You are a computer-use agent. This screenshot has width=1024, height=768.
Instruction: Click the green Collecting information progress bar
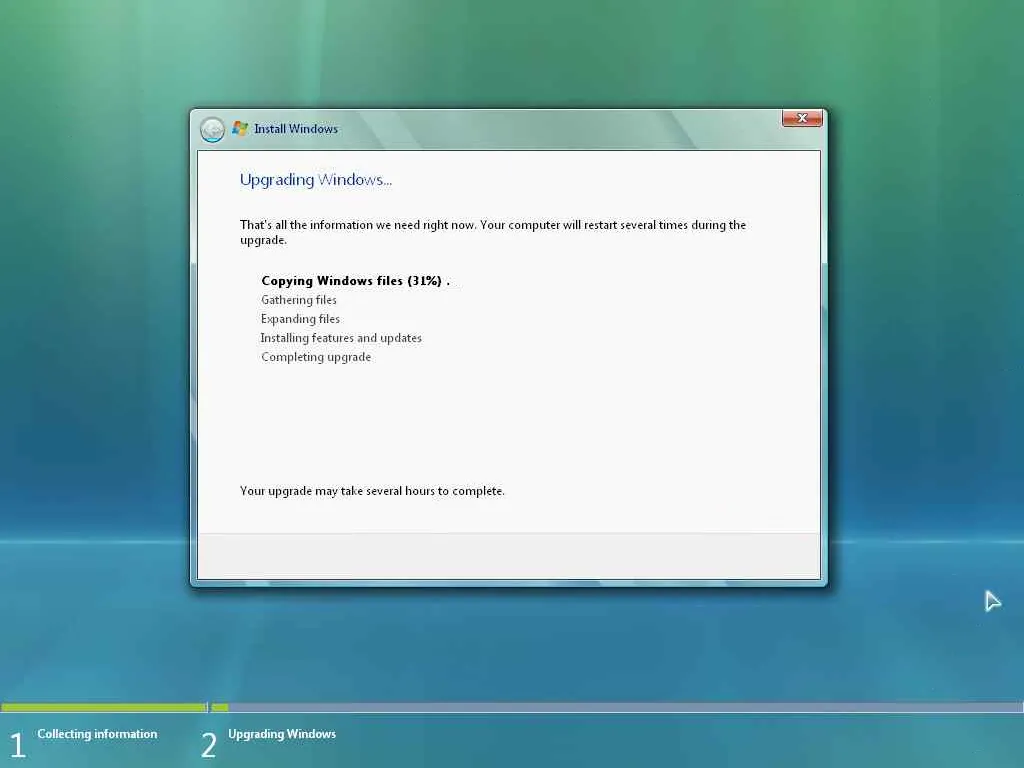pos(104,707)
